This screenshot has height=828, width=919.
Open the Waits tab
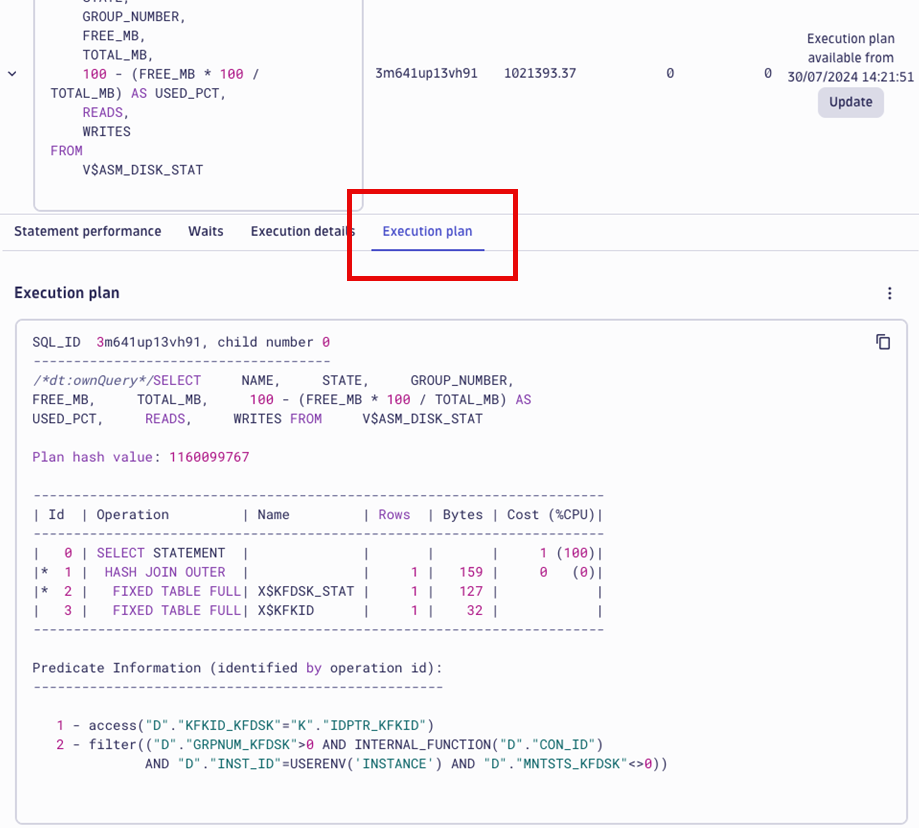click(205, 231)
